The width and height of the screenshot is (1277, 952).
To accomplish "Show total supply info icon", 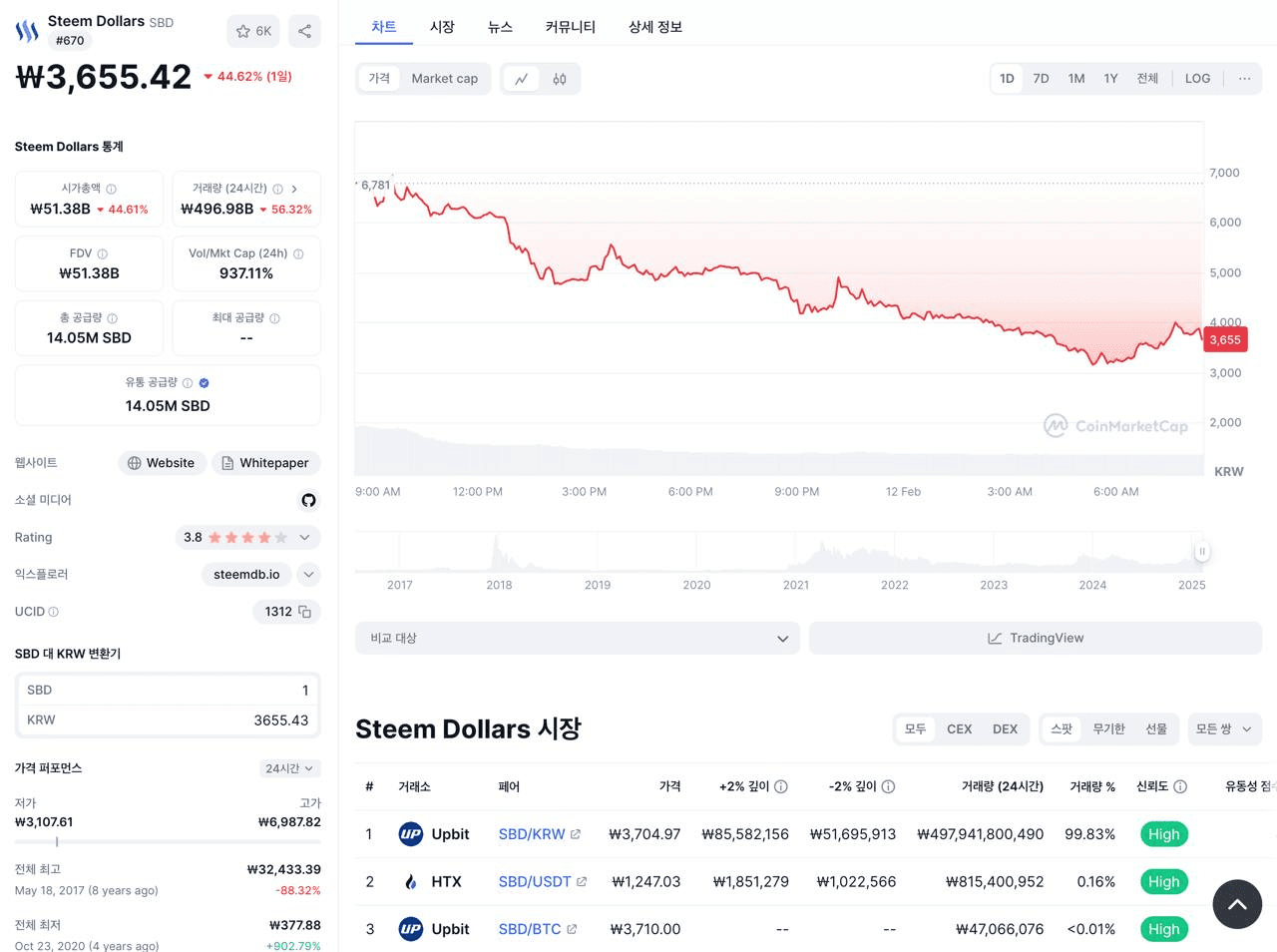I will pos(112,318).
